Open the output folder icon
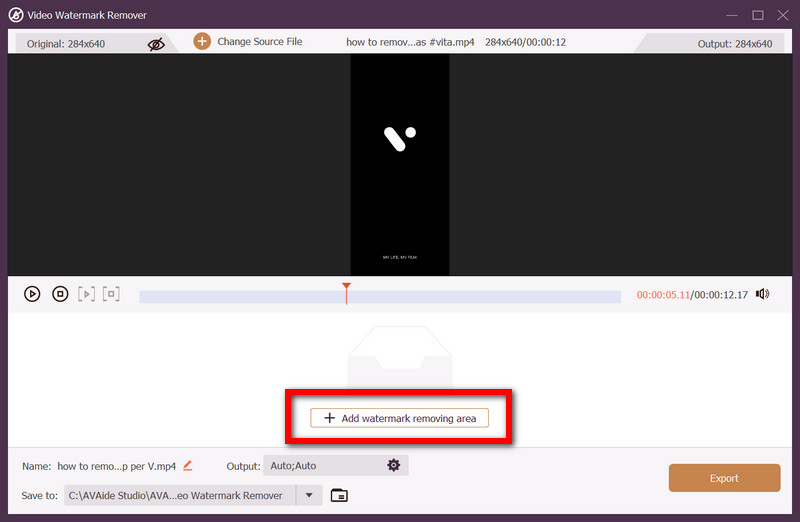Screen dimensions: 800x522 point(339,495)
